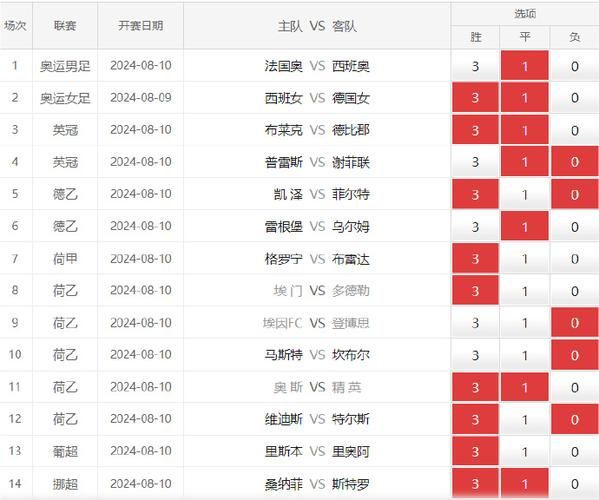Deselect win (3) for 布莱克 VS 德比郡

pyautogui.click(x=475, y=130)
